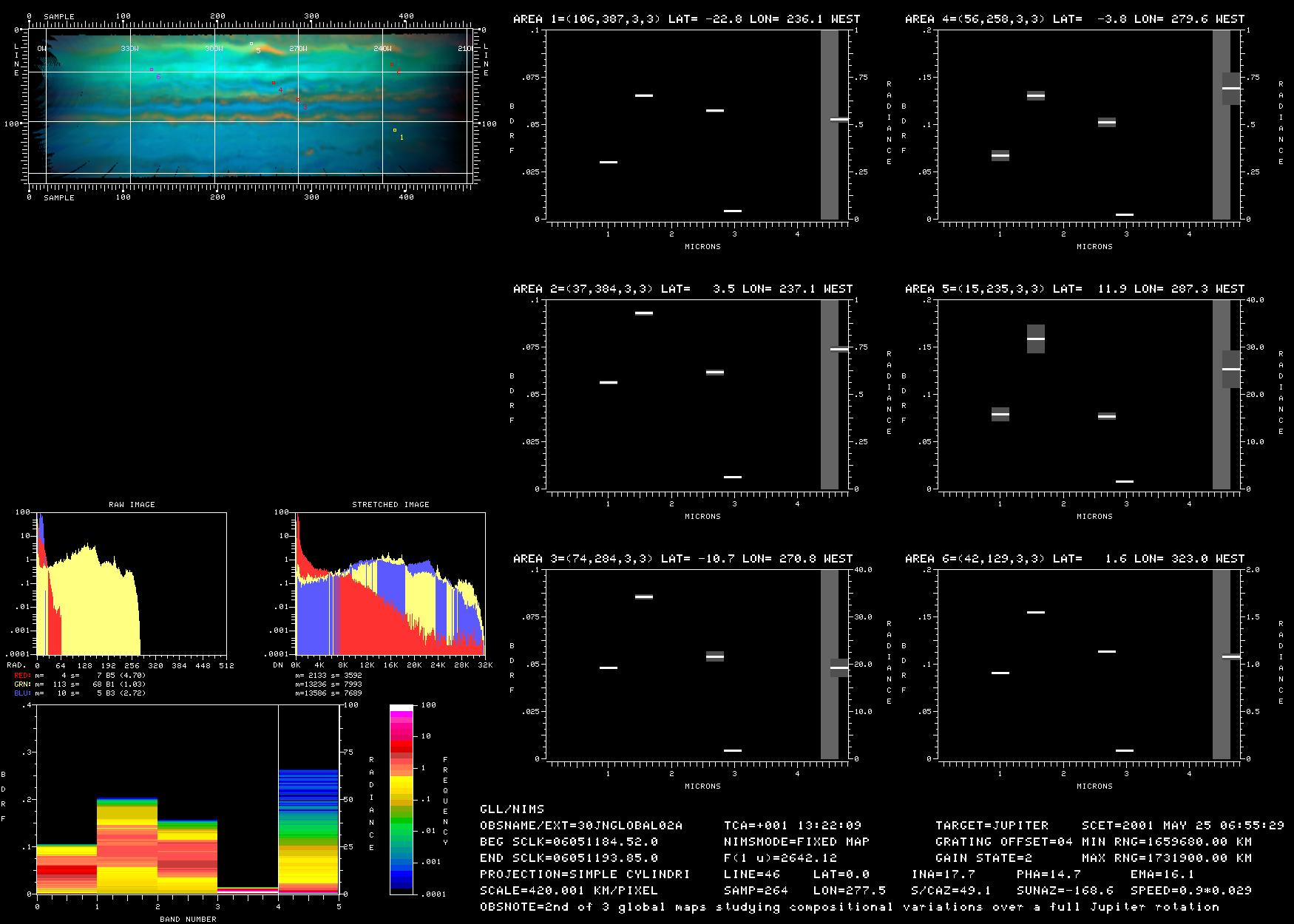Select the "TARGET=JUPITER" text
This screenshot has height=924, width=1294.
tap(992, 826)
